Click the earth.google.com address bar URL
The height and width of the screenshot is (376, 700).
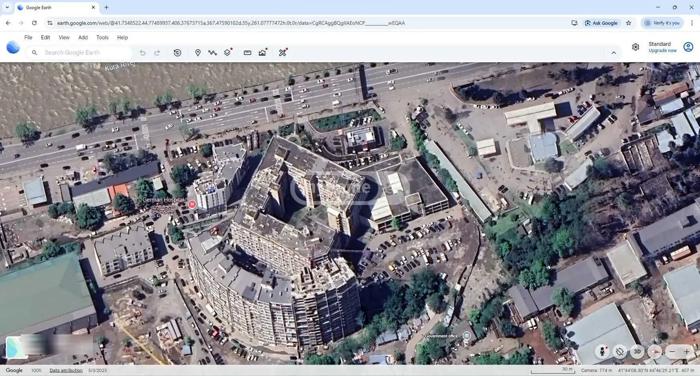(231, 23)
